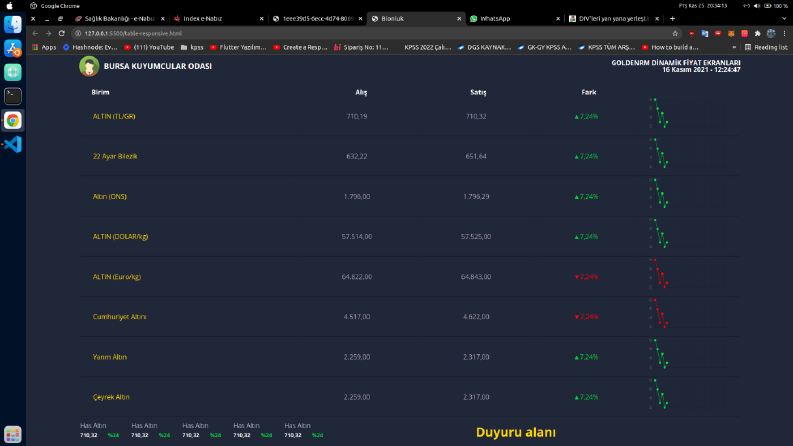The height and width of the screenshot is (446, 793).
Task: Switch to Index e-Nabız tab
Action: (218, 19)
